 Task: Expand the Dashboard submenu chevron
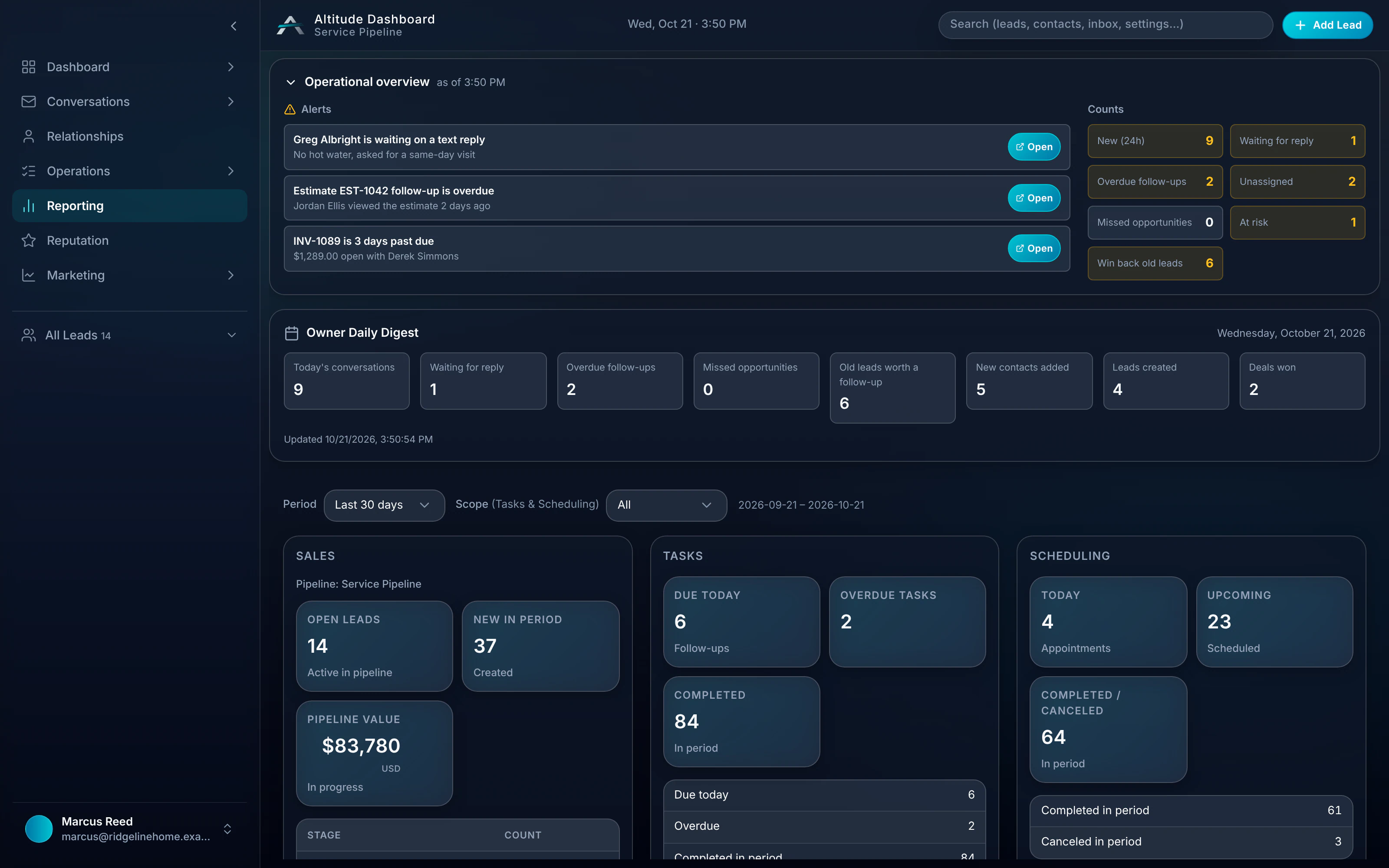231,67
